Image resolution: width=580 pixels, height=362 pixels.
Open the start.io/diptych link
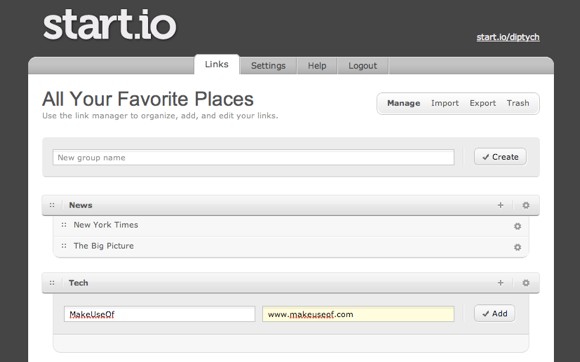[x=508, y=37]
